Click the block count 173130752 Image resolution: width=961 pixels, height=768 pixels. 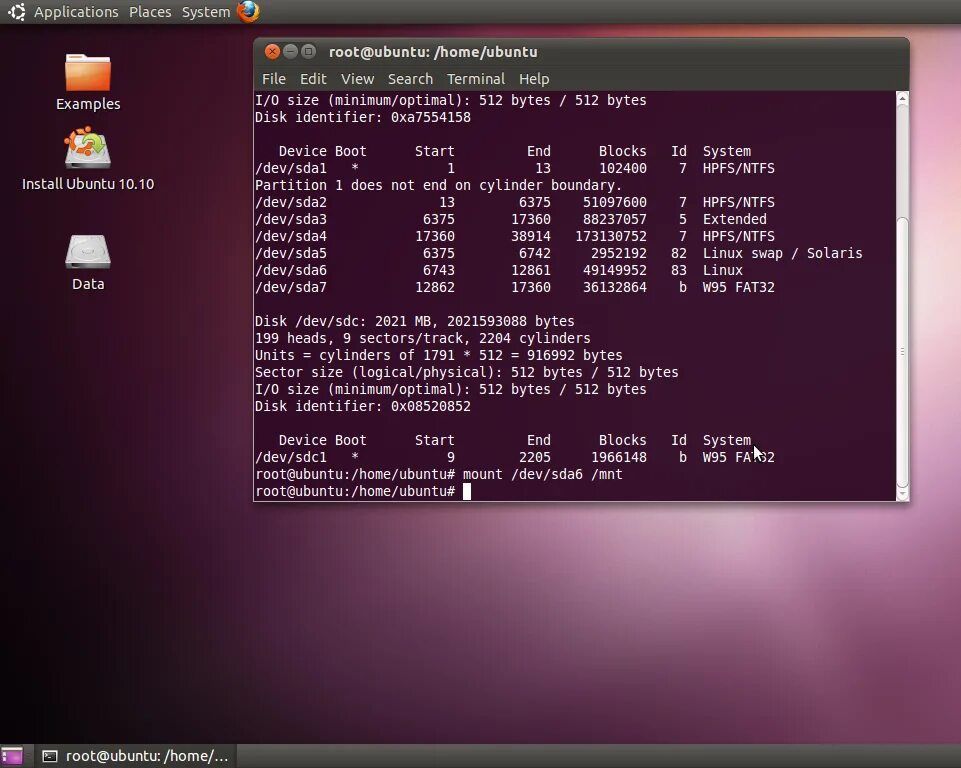pyautogui.click(x=610, y=237)
